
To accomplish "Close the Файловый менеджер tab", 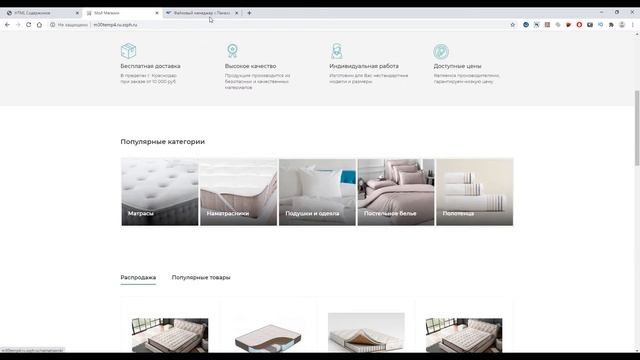I will (x=236, y=13).
